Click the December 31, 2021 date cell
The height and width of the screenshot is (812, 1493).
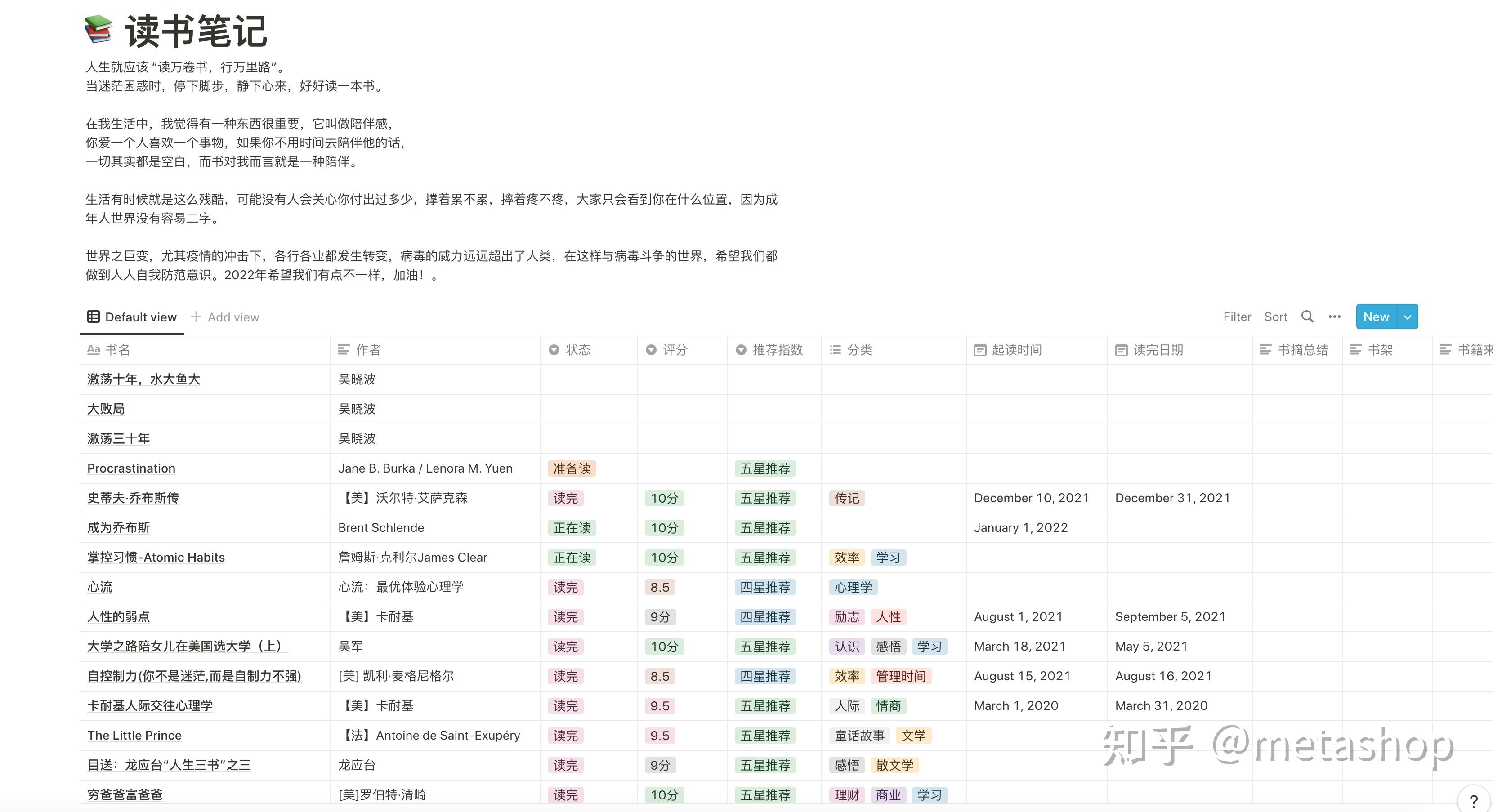point(1172,498)
